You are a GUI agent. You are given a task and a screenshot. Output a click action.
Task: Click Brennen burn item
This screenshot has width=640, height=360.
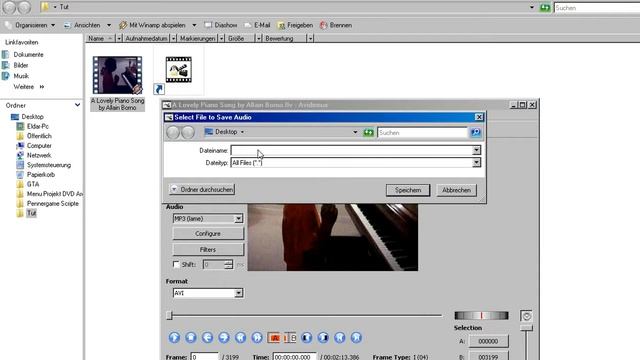[x=336, y=25]
